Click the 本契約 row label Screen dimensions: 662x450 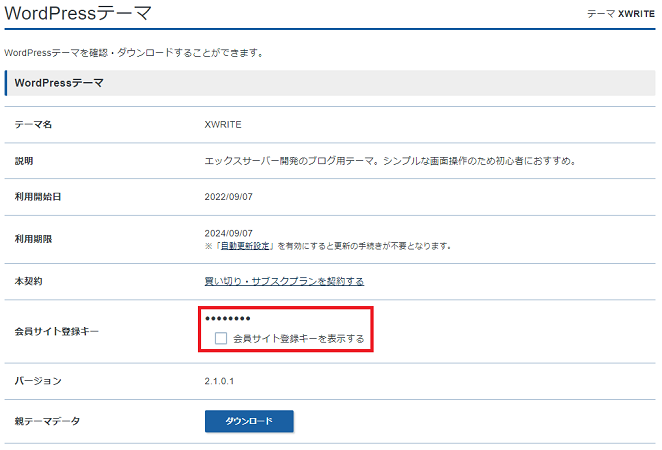tap(28, 281)
